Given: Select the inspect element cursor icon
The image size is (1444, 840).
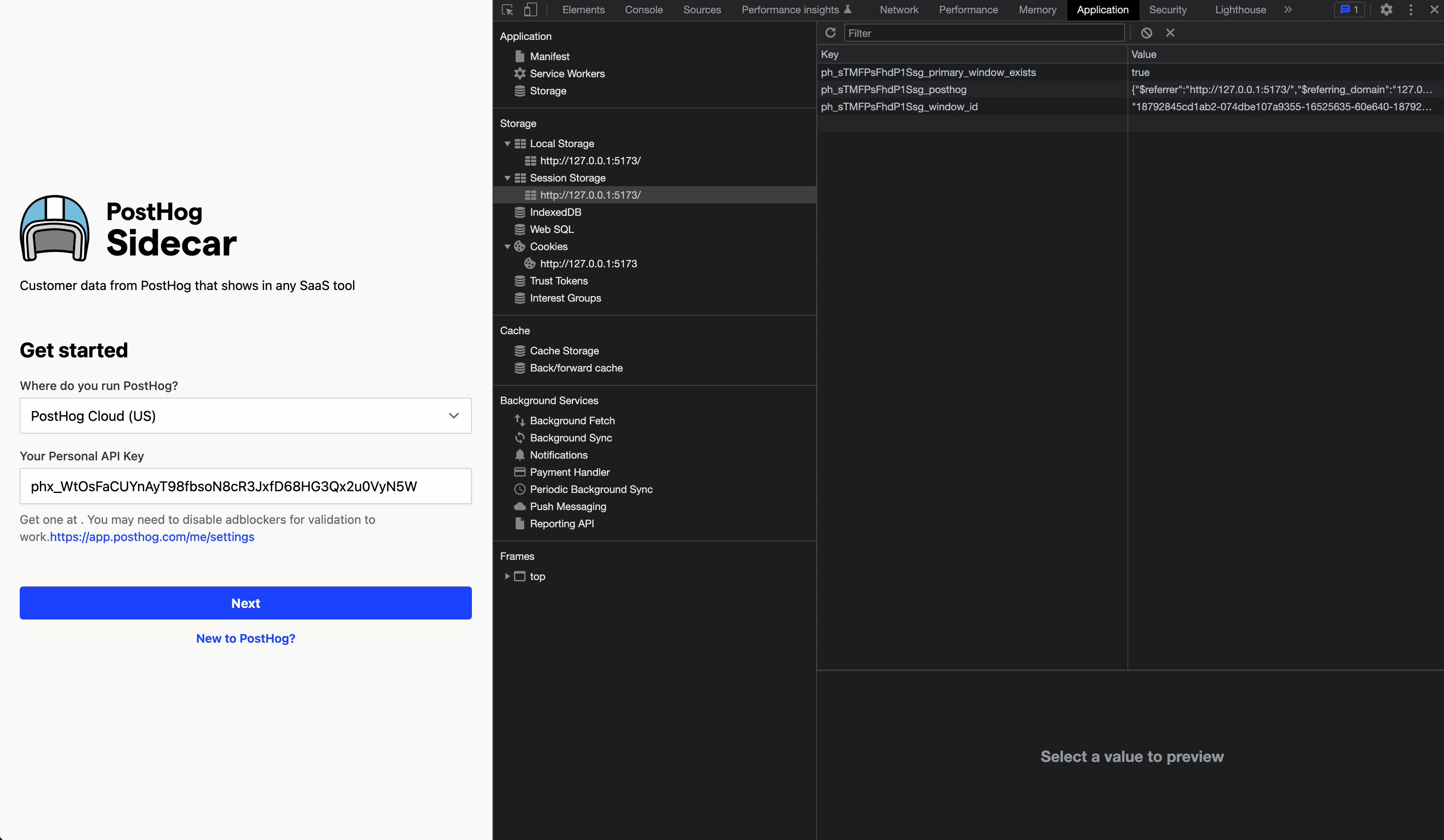Looking at the screenshot, I should 507,10.
